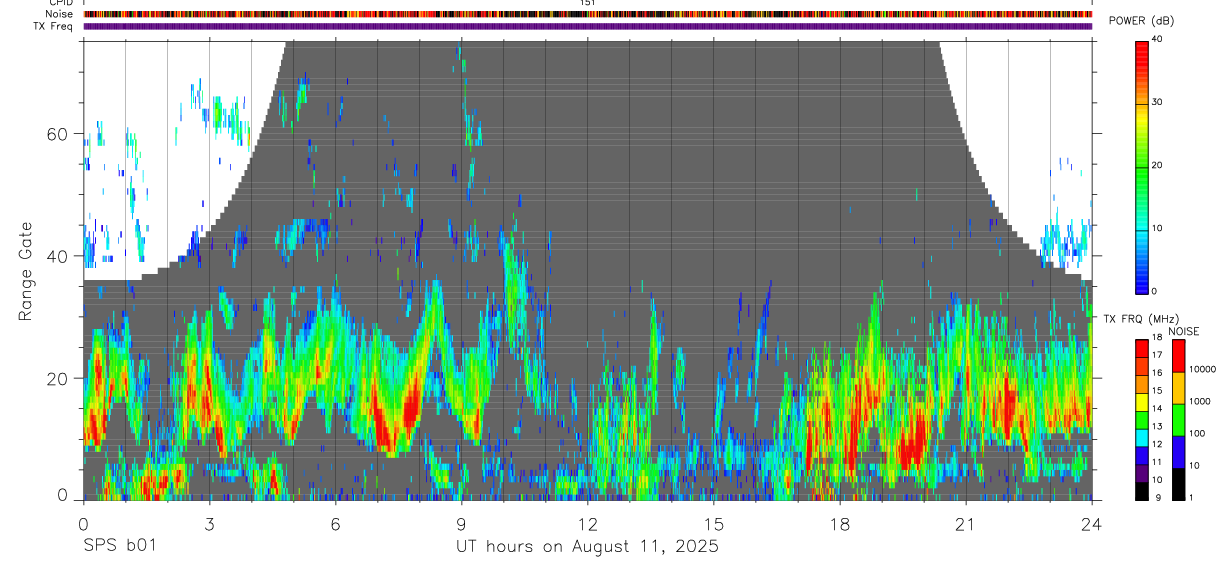Click UT hours on August 11, 2025
1228x567 pixels.
tap(588, 547)
